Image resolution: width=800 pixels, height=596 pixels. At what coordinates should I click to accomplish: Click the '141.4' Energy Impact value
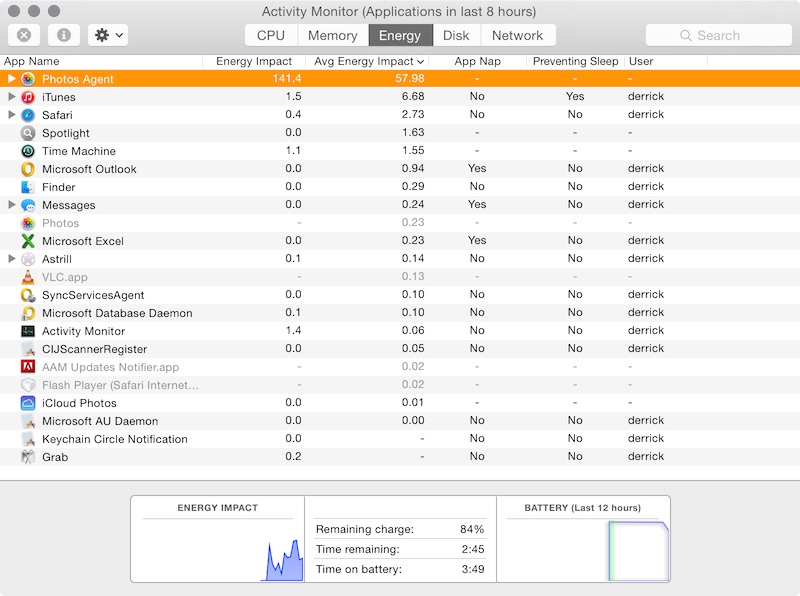click(287, 79)
